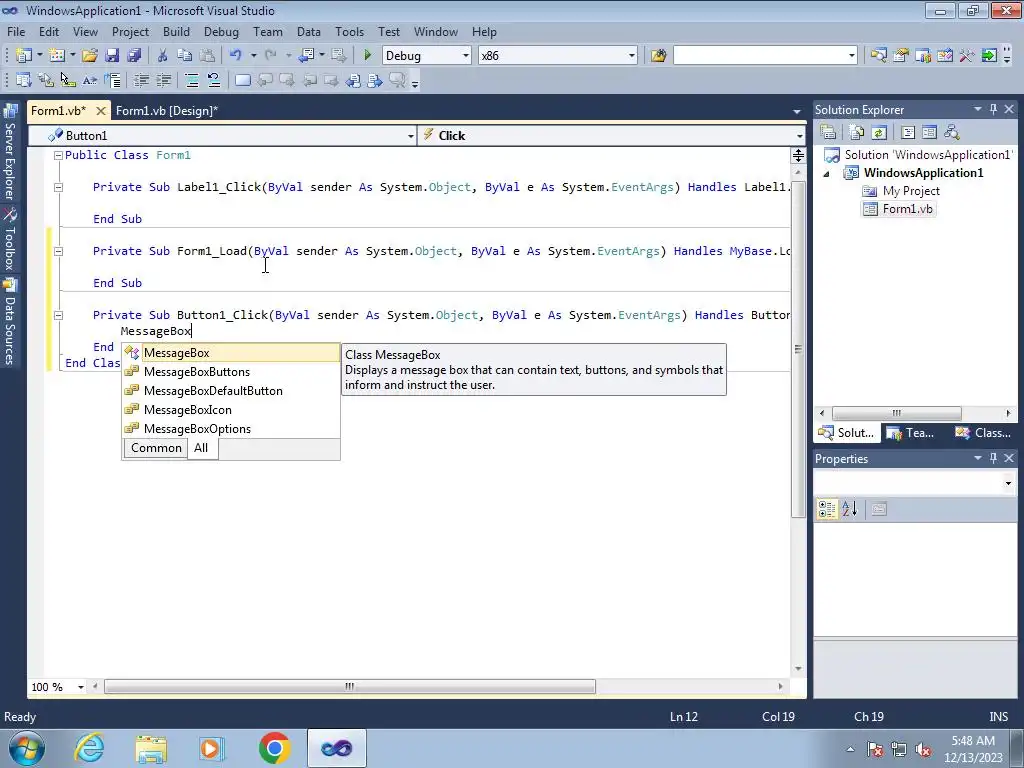Toggle auto-hide pin on Solution Explorer
1024x768 pixels.
point(993,109)
